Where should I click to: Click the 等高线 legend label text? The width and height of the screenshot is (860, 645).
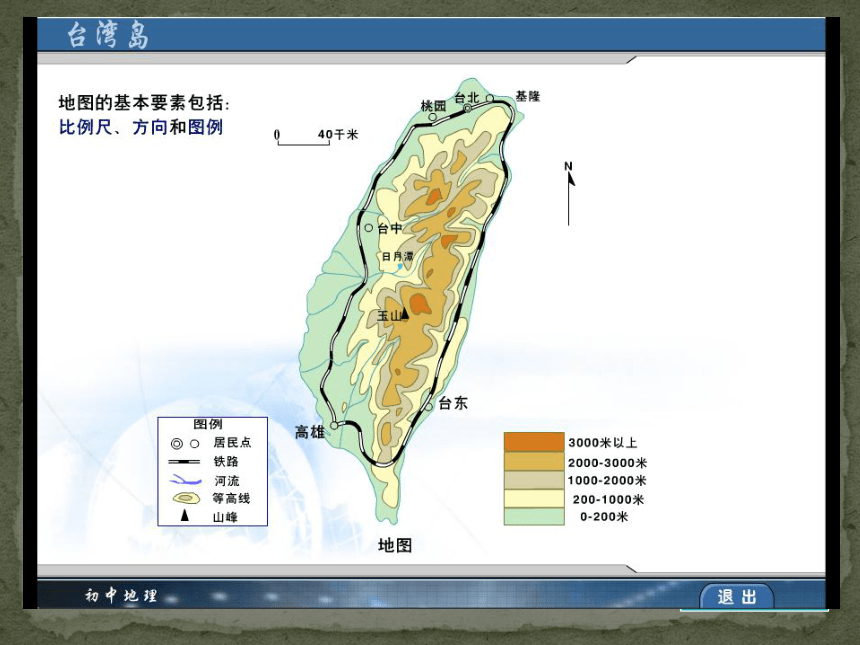(231, 499)
